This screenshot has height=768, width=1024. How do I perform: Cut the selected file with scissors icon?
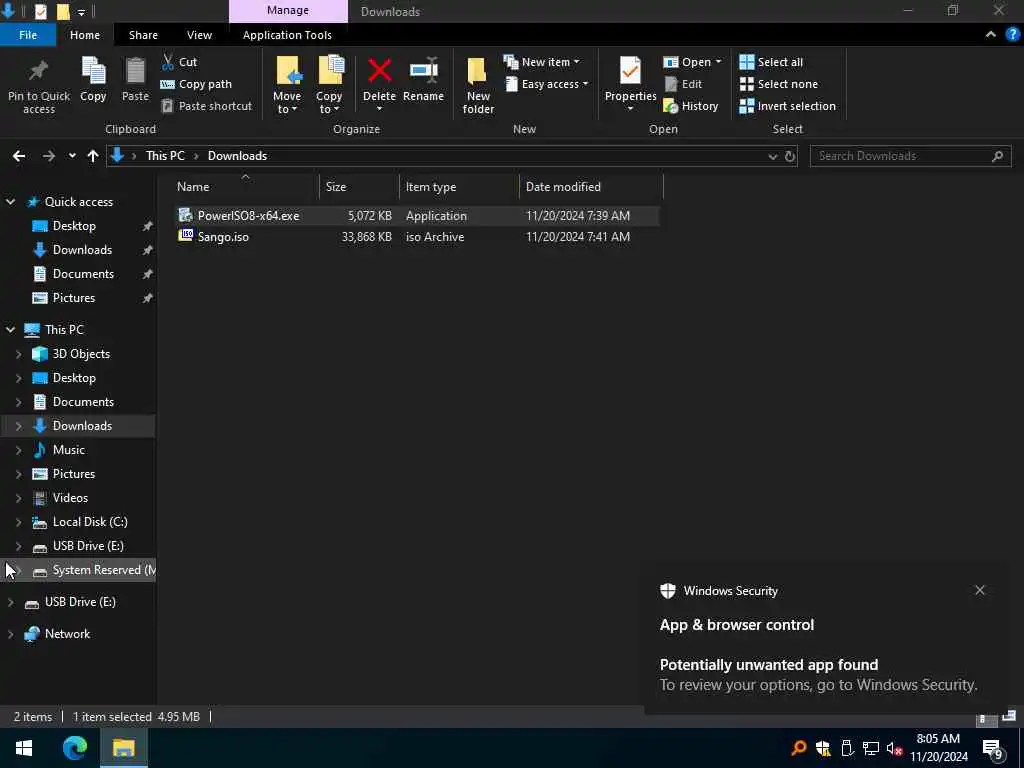pos(179,62)
